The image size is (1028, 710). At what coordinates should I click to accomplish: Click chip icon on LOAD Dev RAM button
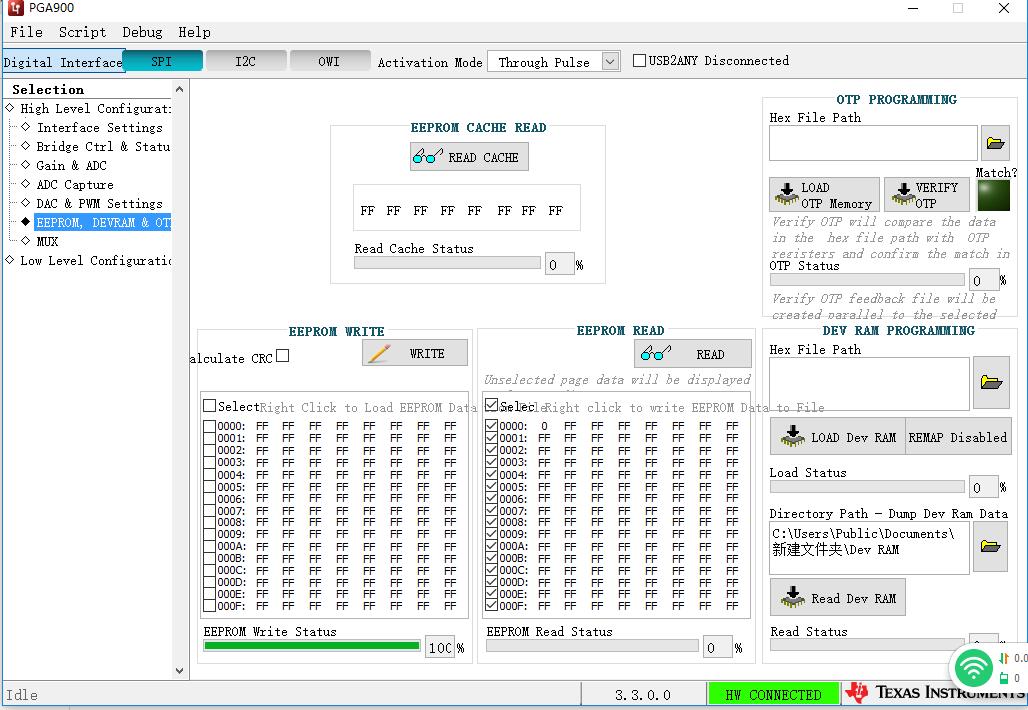793,437
